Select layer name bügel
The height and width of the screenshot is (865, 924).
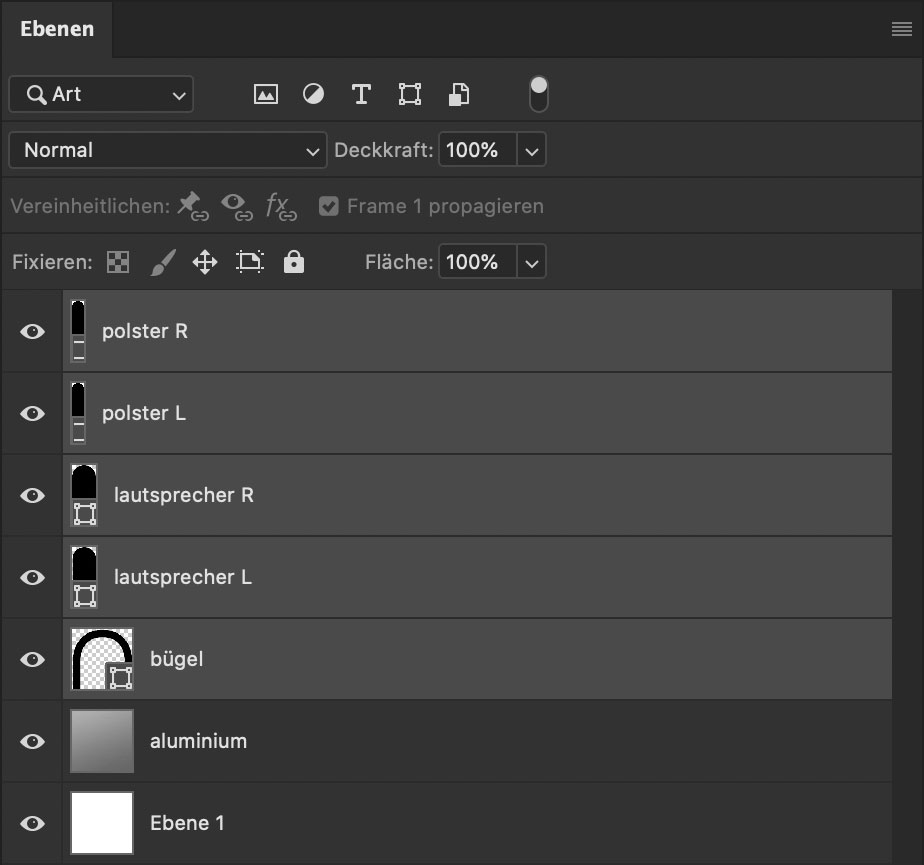(x=177, y=659)
